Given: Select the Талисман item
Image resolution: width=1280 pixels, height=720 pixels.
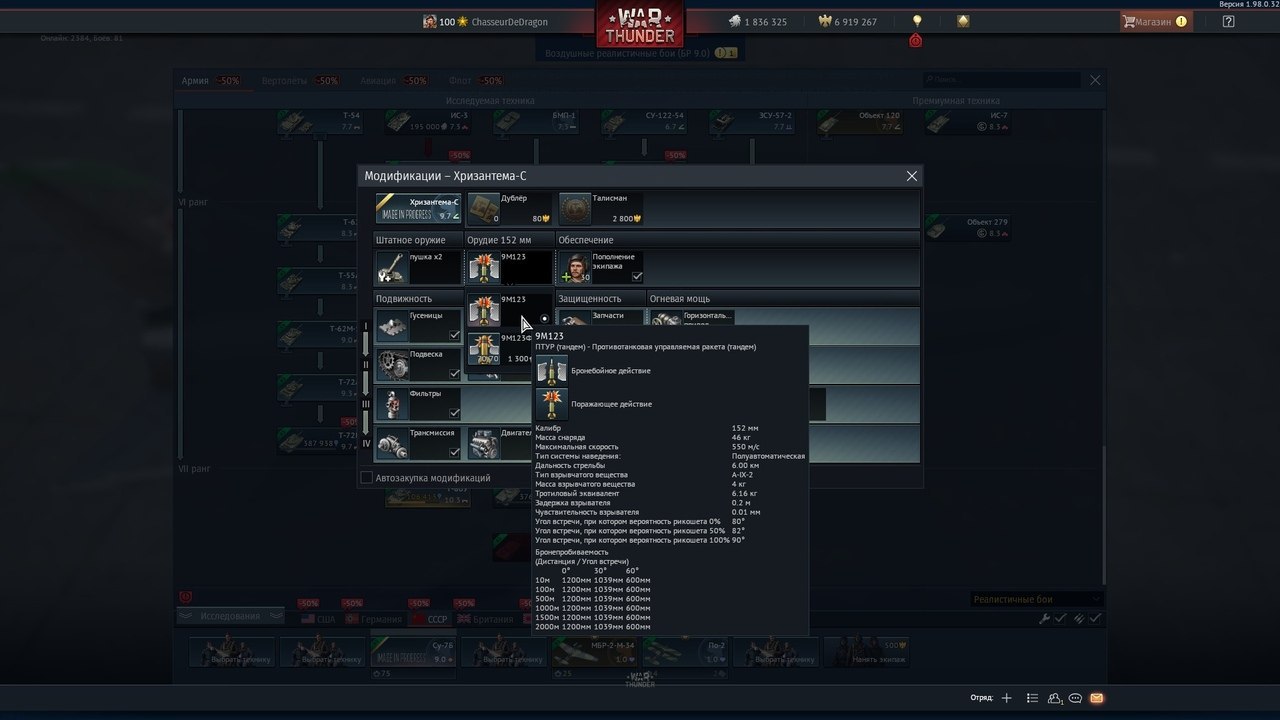Looking at the screenshot, I should pos(601,209).
